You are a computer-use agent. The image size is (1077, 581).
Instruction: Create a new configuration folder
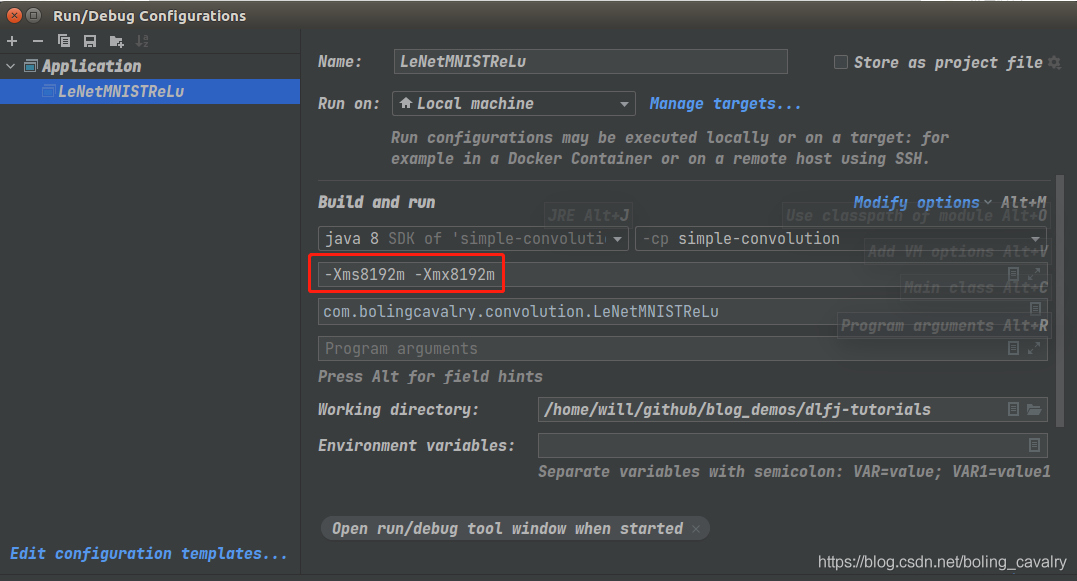pyautogui.click(x=117, y=41)
